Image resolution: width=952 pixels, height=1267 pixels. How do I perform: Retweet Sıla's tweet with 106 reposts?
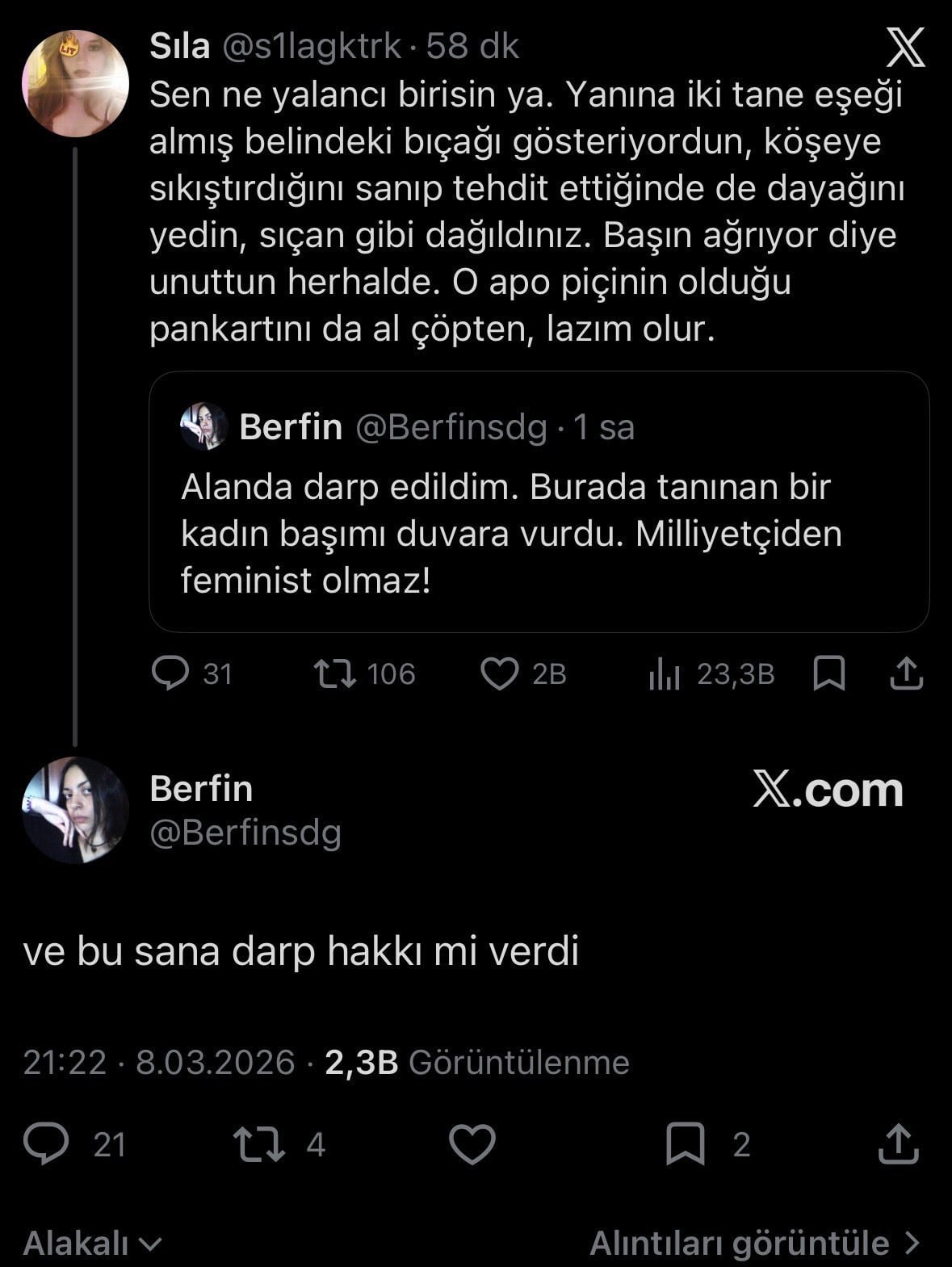(335, 673)
